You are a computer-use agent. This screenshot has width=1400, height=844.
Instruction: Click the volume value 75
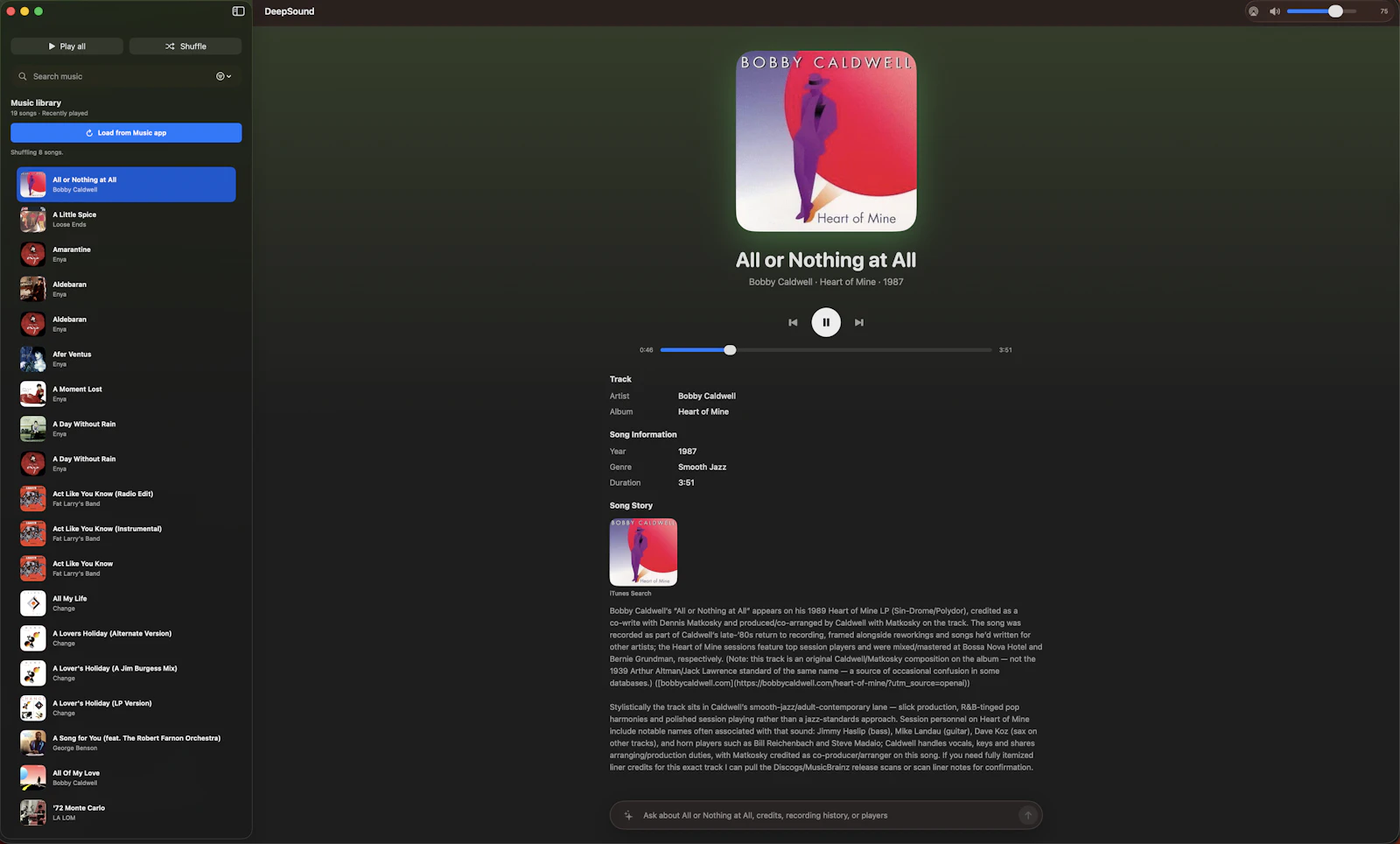(x=1383, y=11)
